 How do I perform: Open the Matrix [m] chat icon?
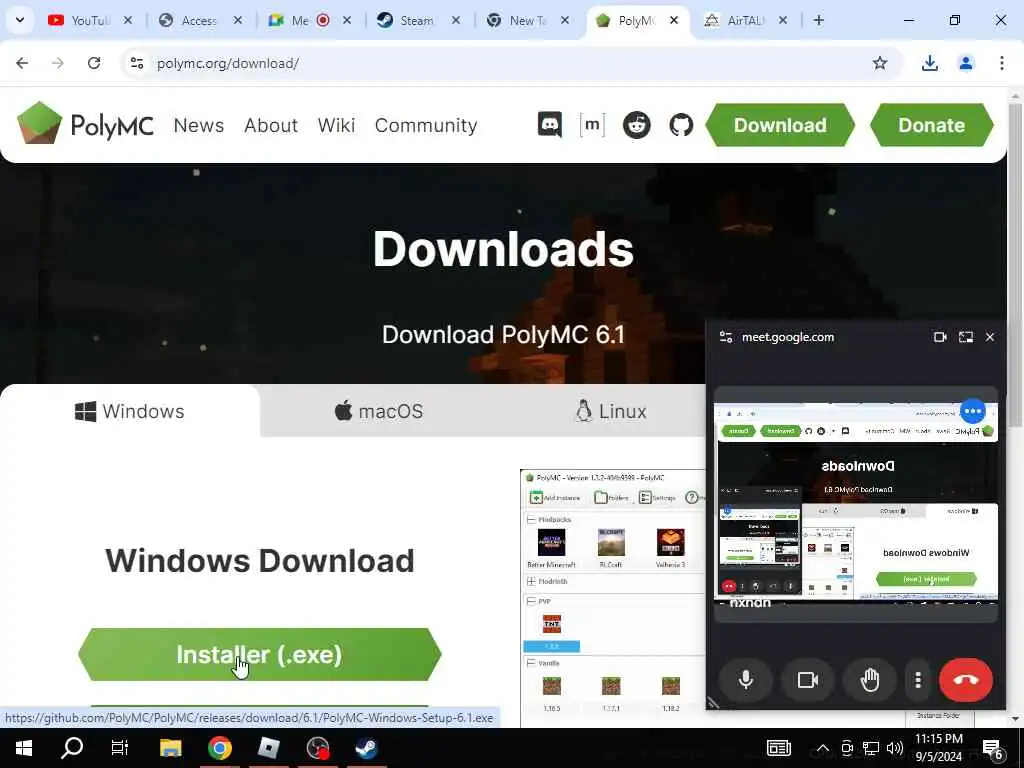tap(592, 125)
